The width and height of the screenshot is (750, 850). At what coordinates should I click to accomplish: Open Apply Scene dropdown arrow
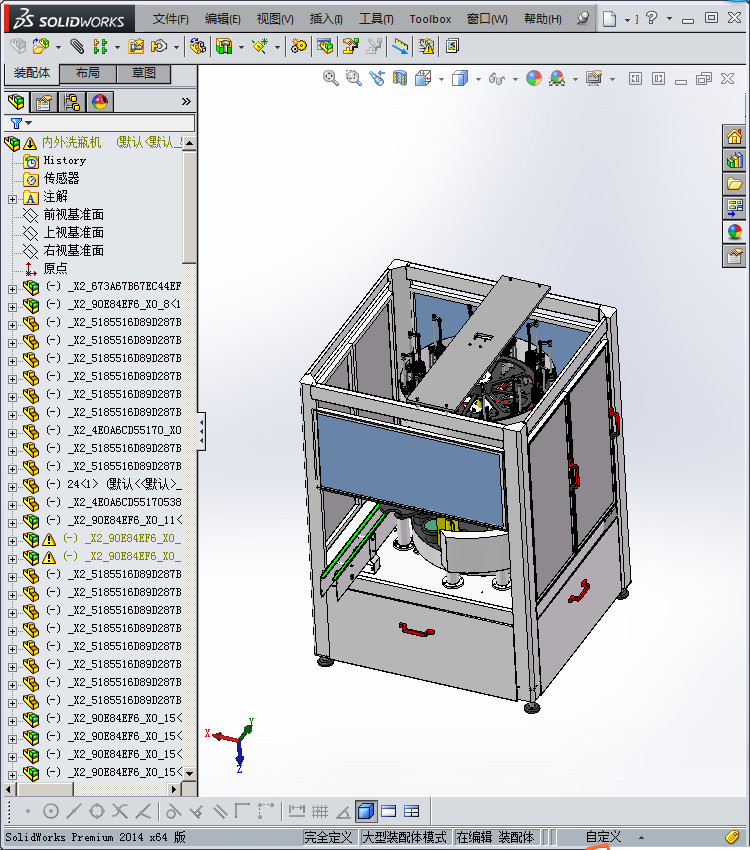point(576,79)
